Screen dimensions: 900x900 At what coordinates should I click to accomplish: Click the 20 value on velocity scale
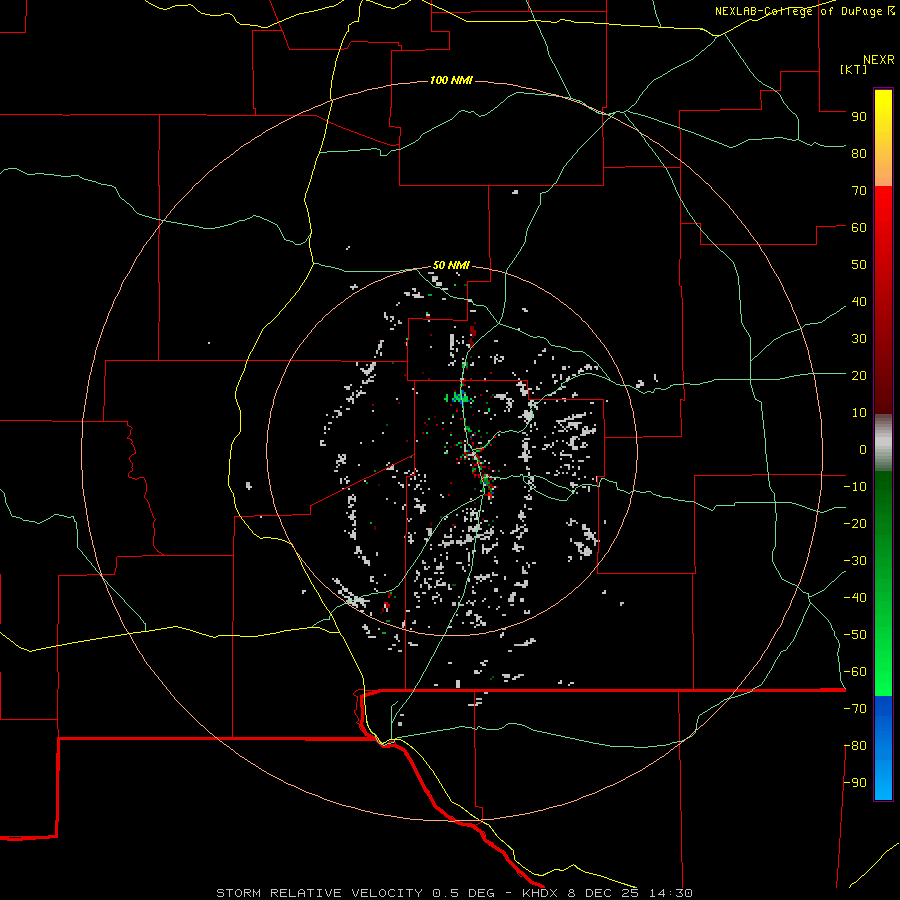[x=859, y=375]
